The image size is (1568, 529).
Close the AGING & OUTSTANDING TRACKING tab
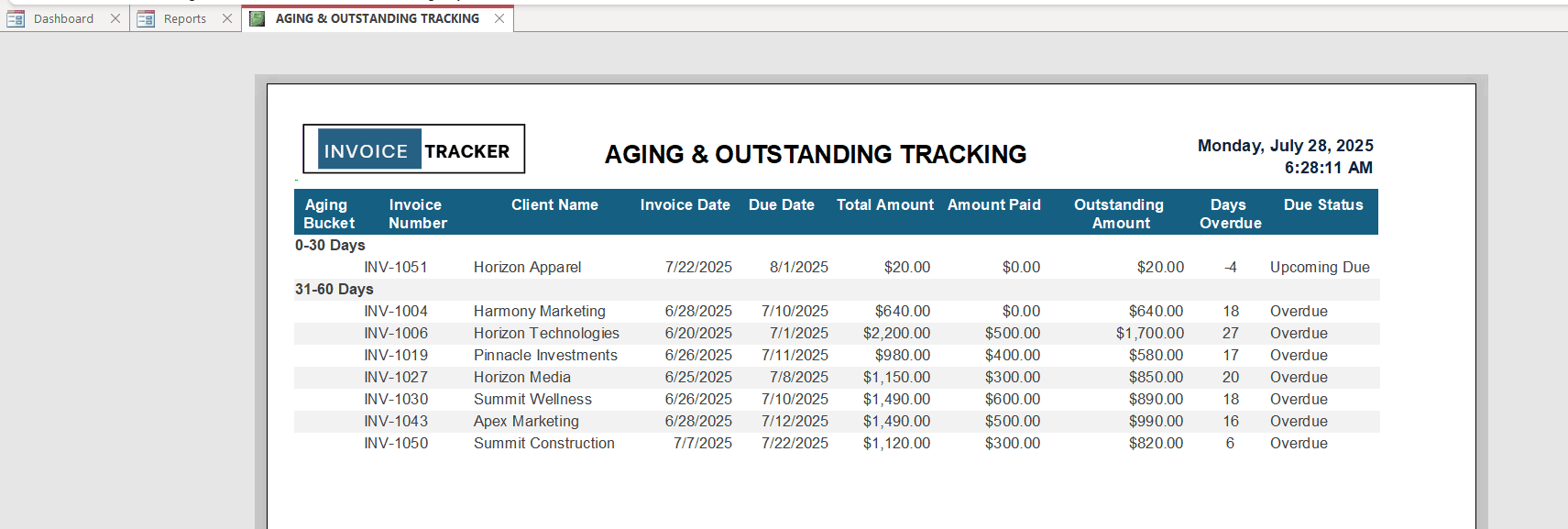click(499, 18)
